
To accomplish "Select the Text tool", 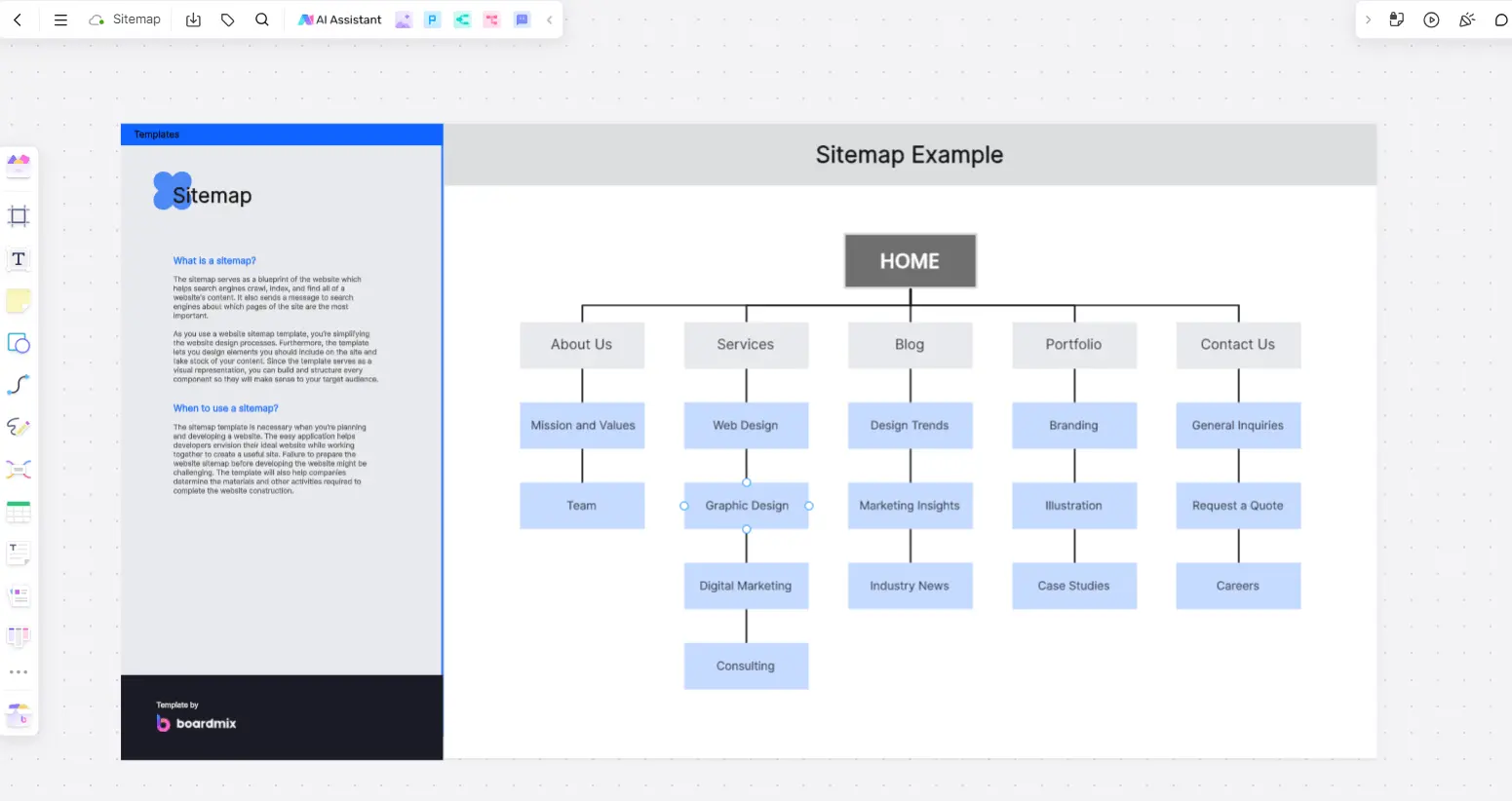I will pyautogui.click(x=19, y=258).
